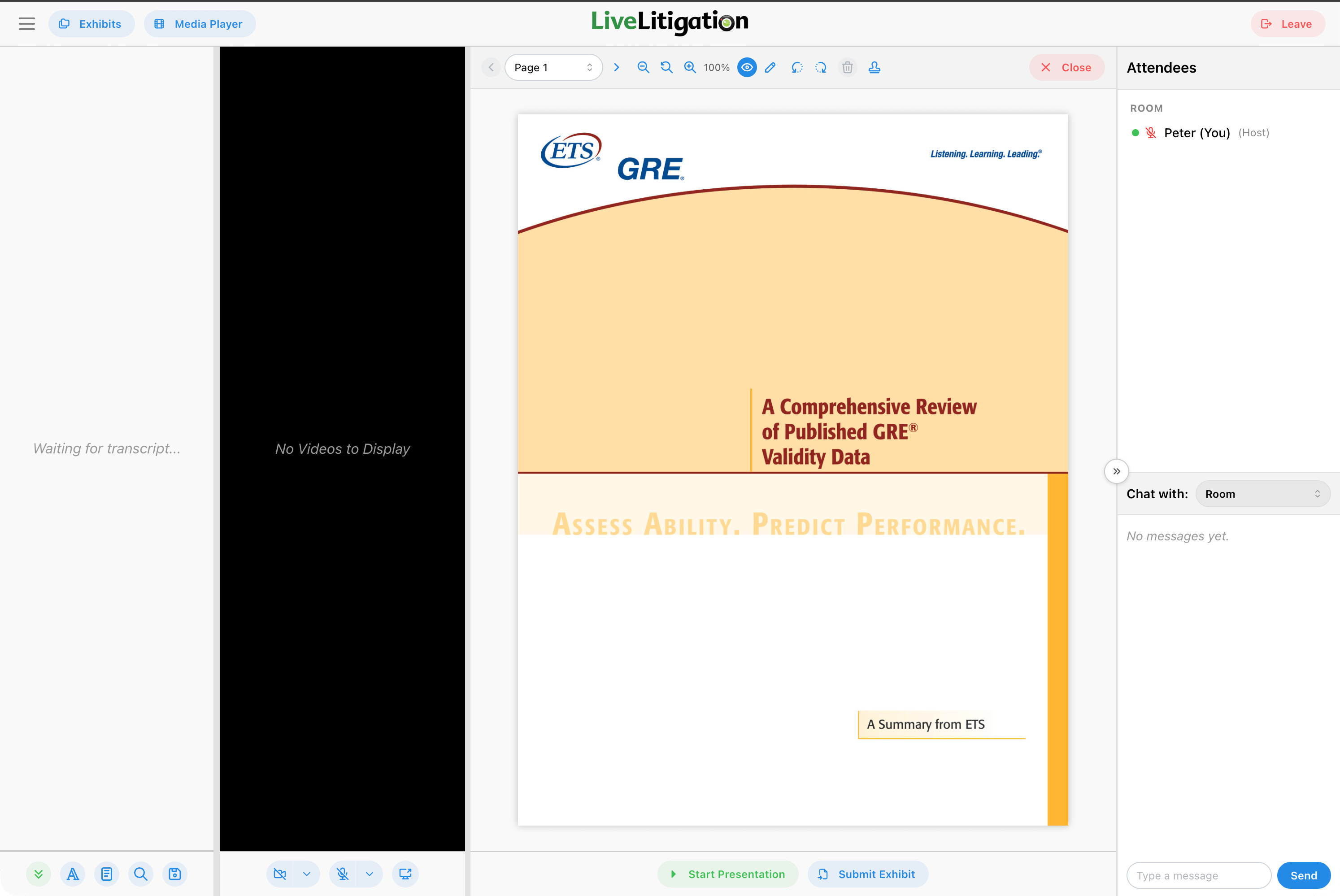Screen dimensions: 1340x896
Task: Open the Chat with Room dropdown
Action: tap(1262, 494)
